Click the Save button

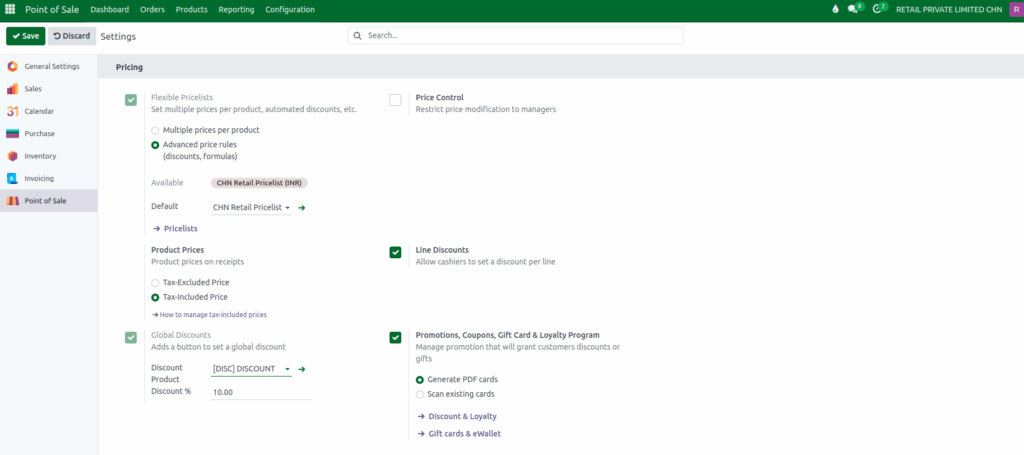pyautogui.click(x=25, y=36)
